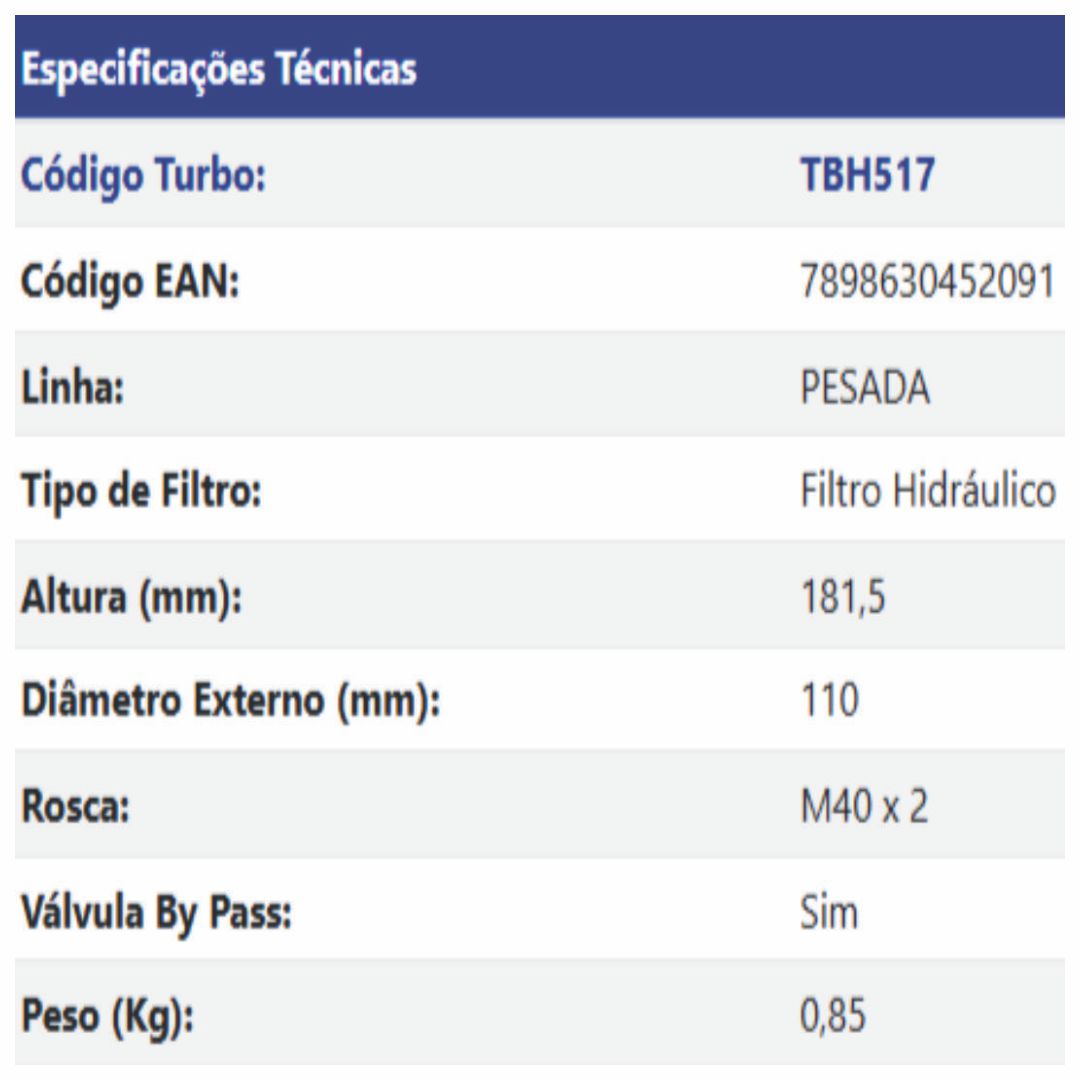
Task: Click the Altura (mm) label
Action: tap(132, 598)
